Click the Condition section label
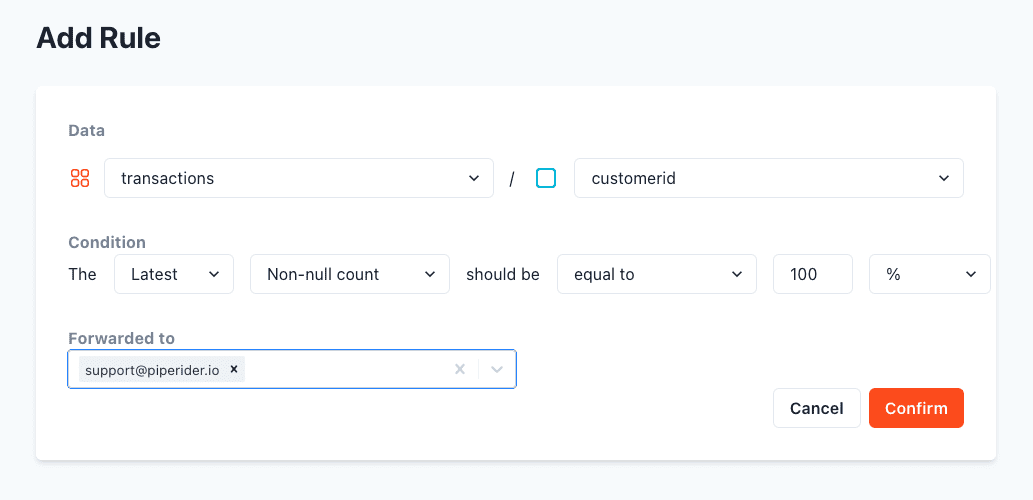1033x500 pixels. (x=107, y=242)
